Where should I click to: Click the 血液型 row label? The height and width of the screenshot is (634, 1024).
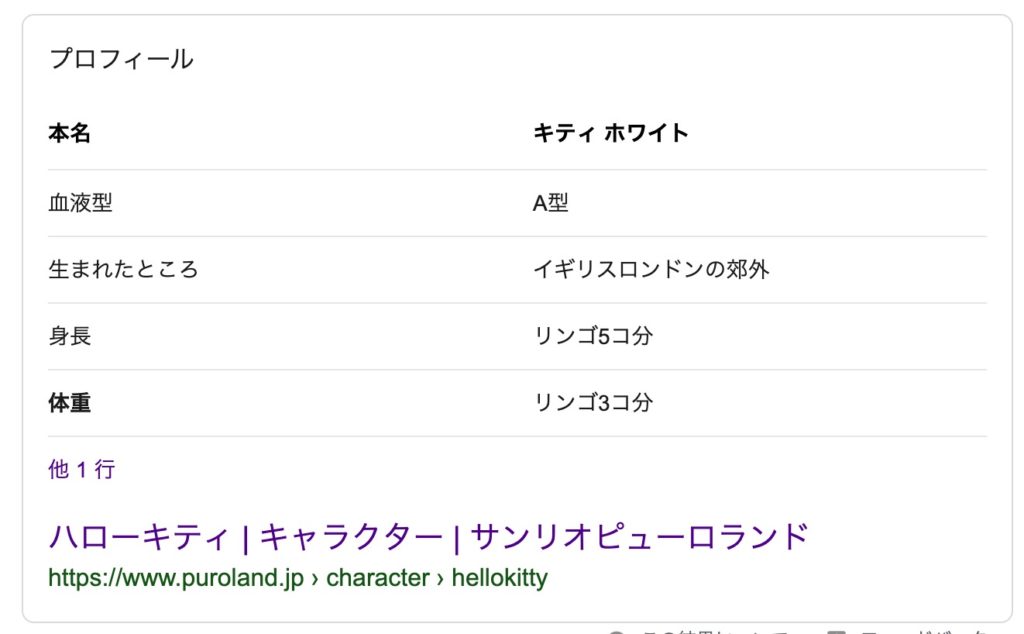[80, 202]
